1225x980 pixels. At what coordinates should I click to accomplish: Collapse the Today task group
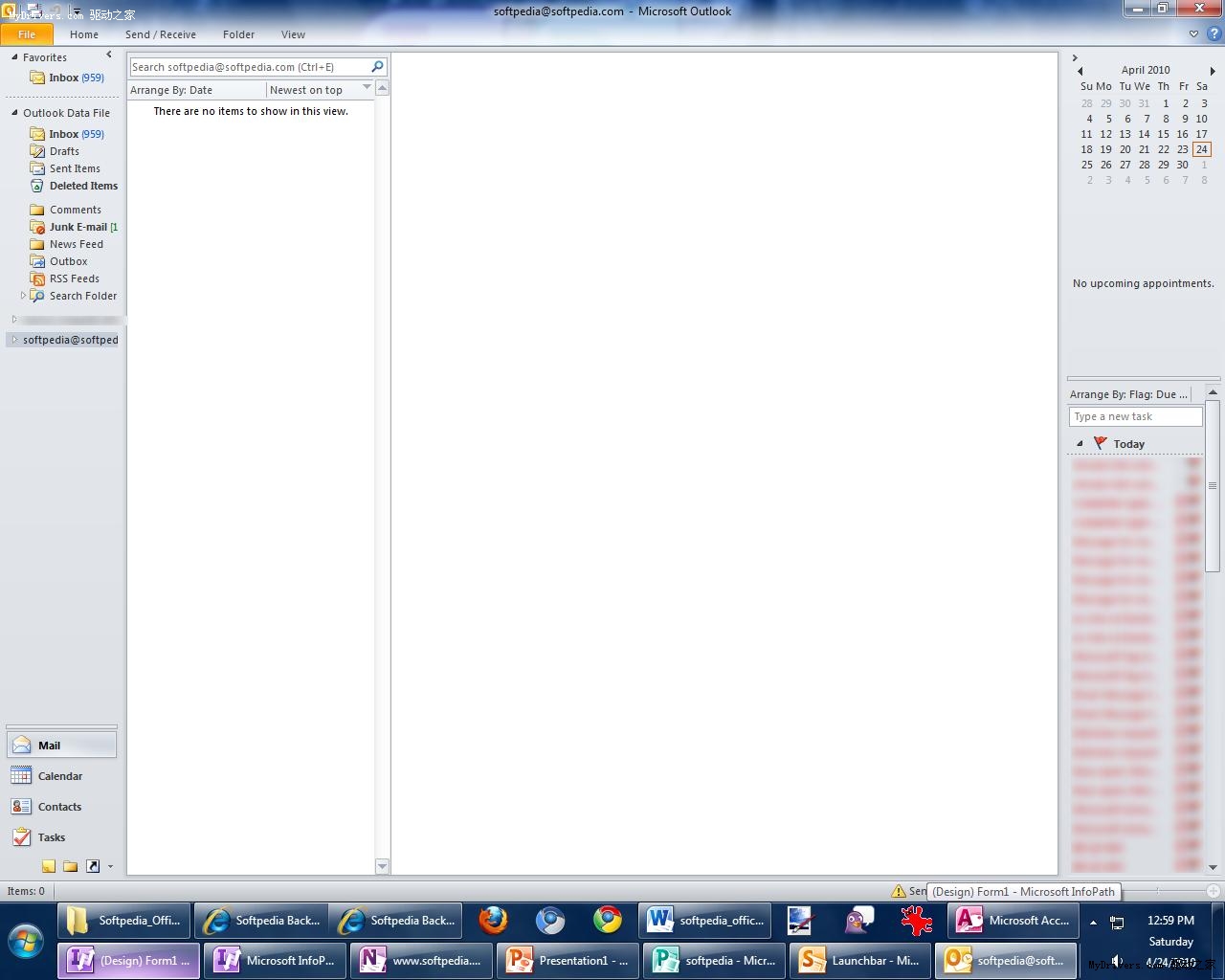point(1080,444)
